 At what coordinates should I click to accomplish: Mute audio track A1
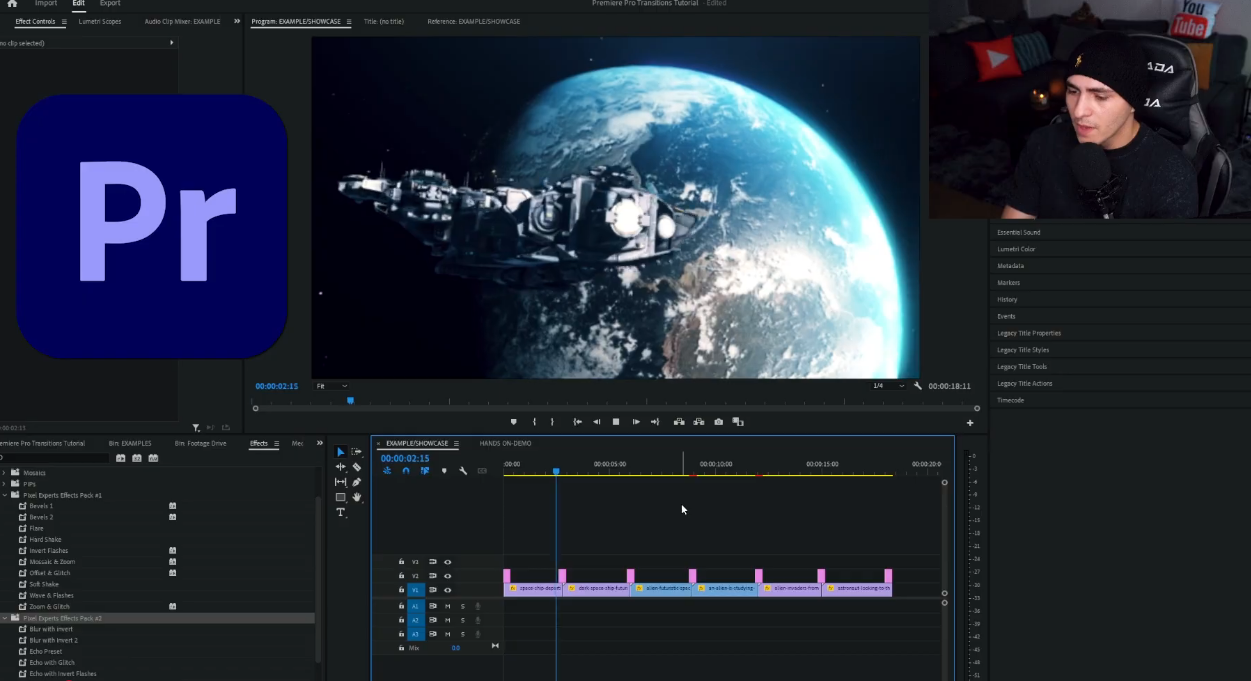[448, 606]
